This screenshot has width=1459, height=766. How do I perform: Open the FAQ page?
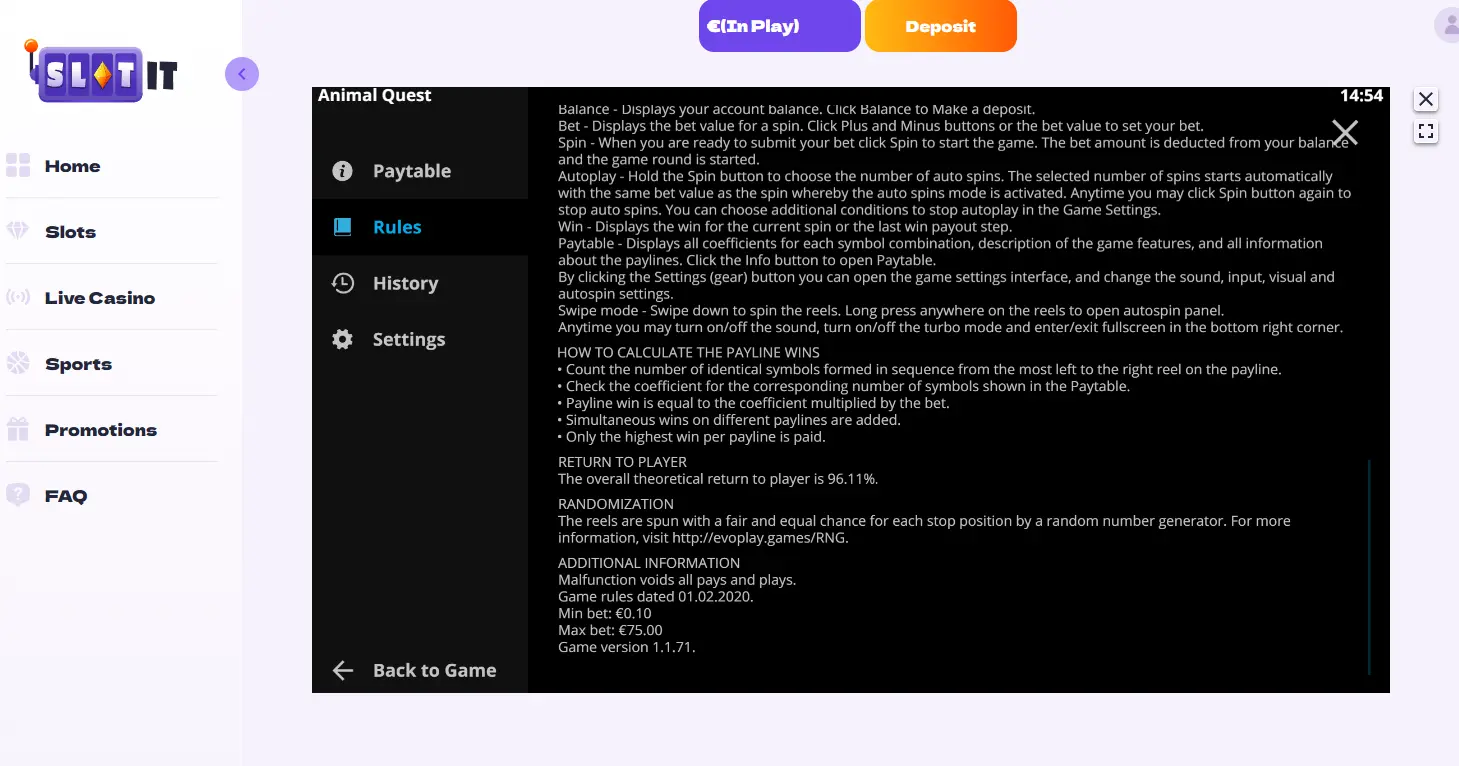[x=66, y=496]
